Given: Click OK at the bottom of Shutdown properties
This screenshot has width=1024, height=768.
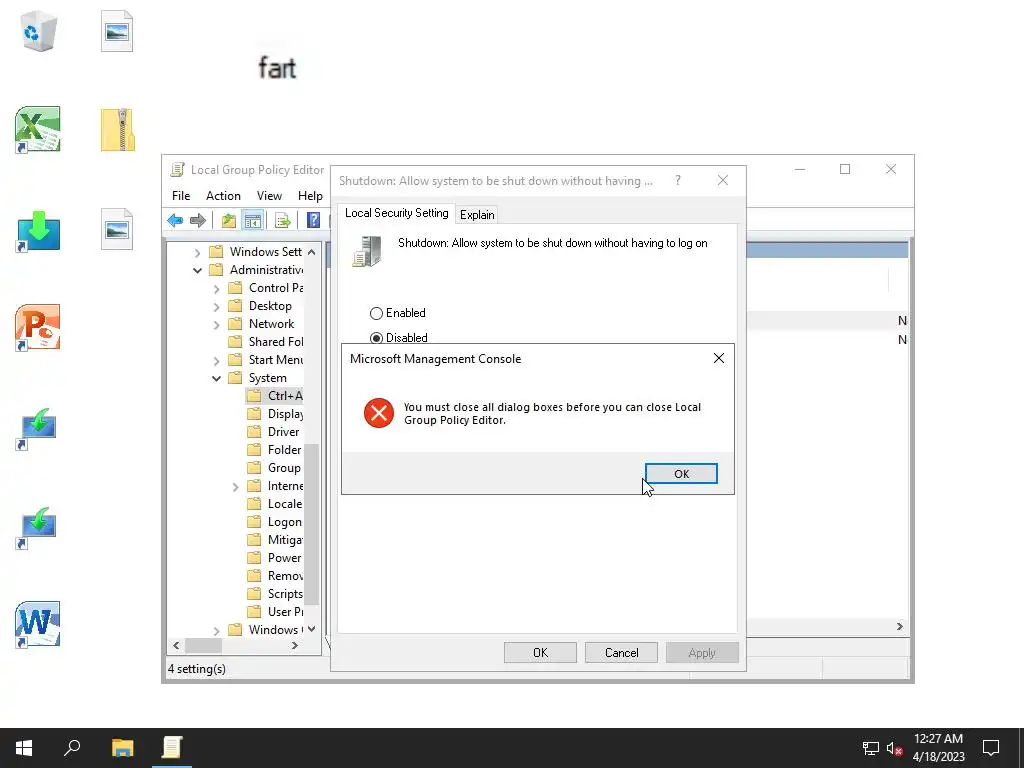Looking at the screenshot, I should click(x=540, y=652).
